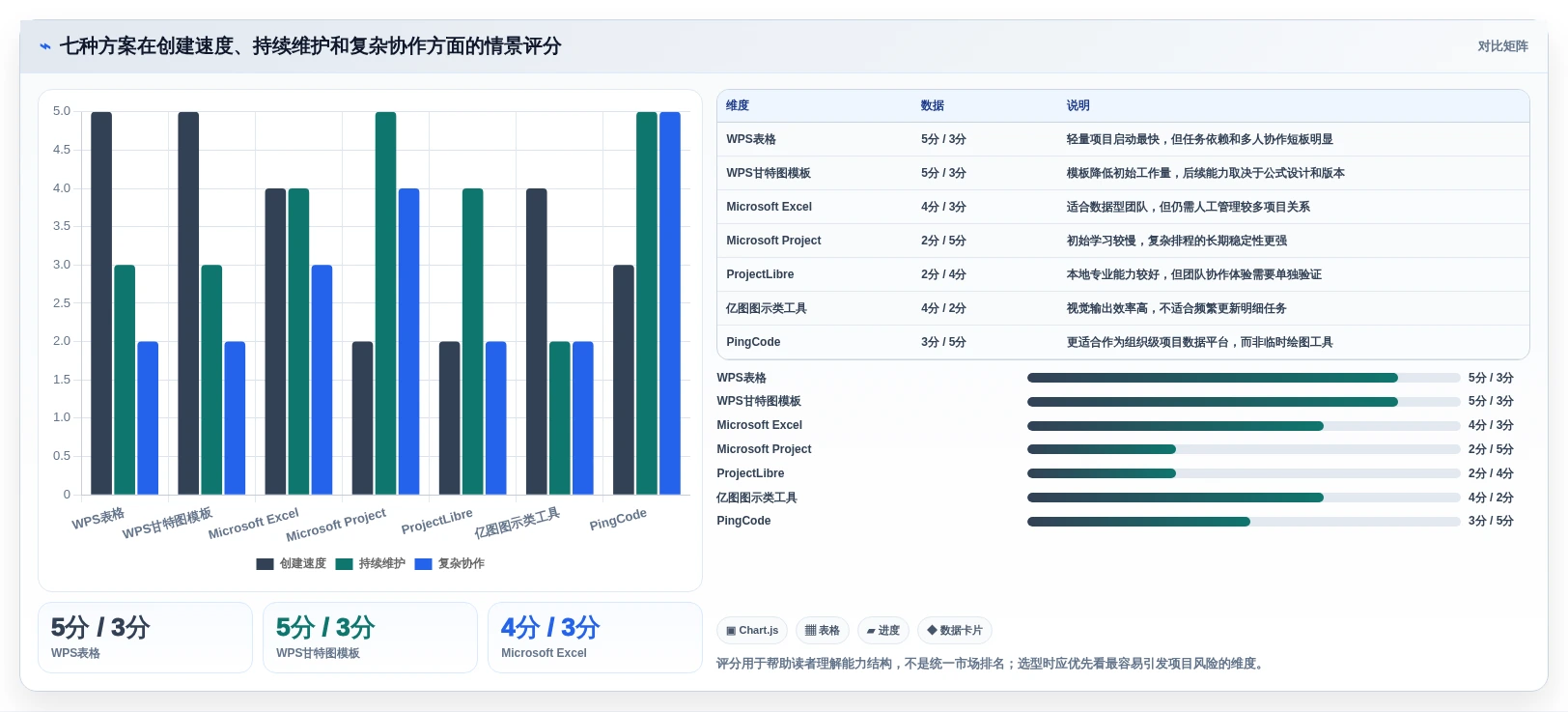
Task: Open the WPS表格 score card
Action: click(145, 638)
